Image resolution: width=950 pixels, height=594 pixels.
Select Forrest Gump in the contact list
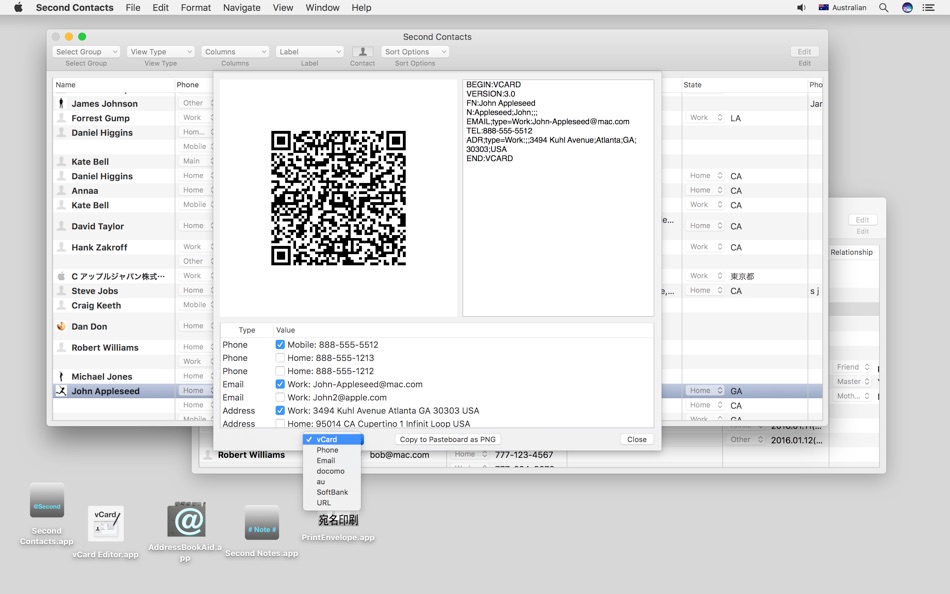tap(100, 118)
